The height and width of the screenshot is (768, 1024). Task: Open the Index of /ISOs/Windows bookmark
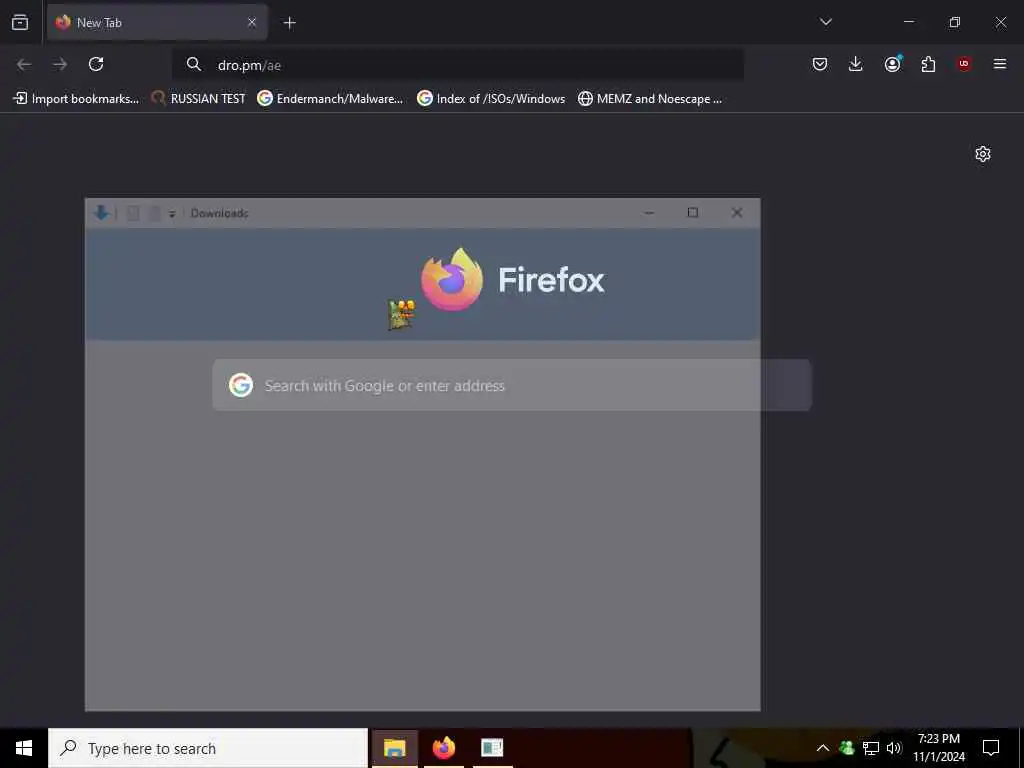[x=491, y=99]
